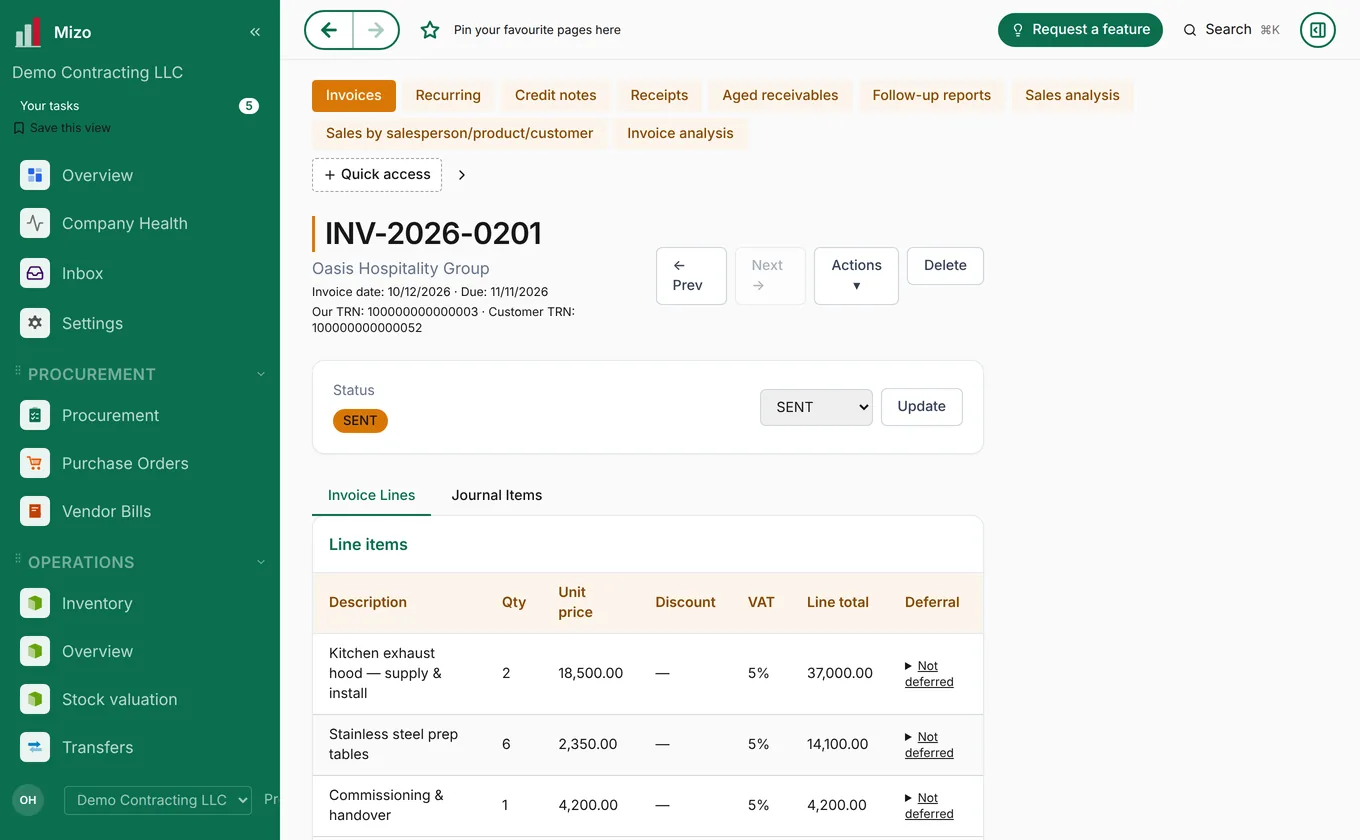
Task: Open the Settings gear icon
Action: coord(35,323)
